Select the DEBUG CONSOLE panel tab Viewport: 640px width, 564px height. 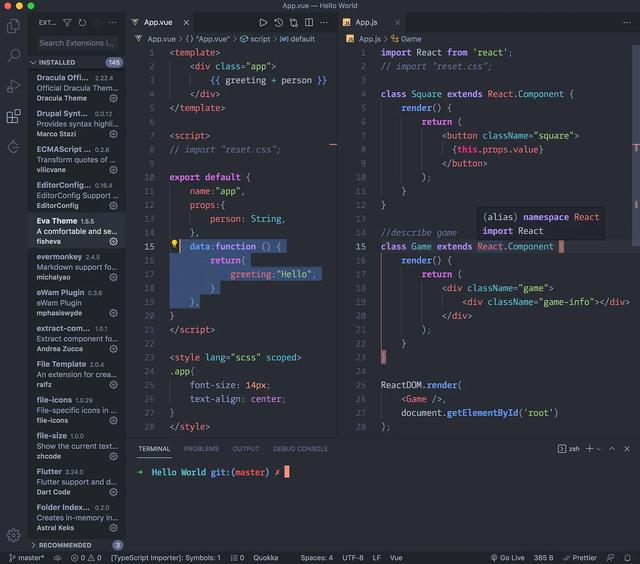click(x=300, y=449)
